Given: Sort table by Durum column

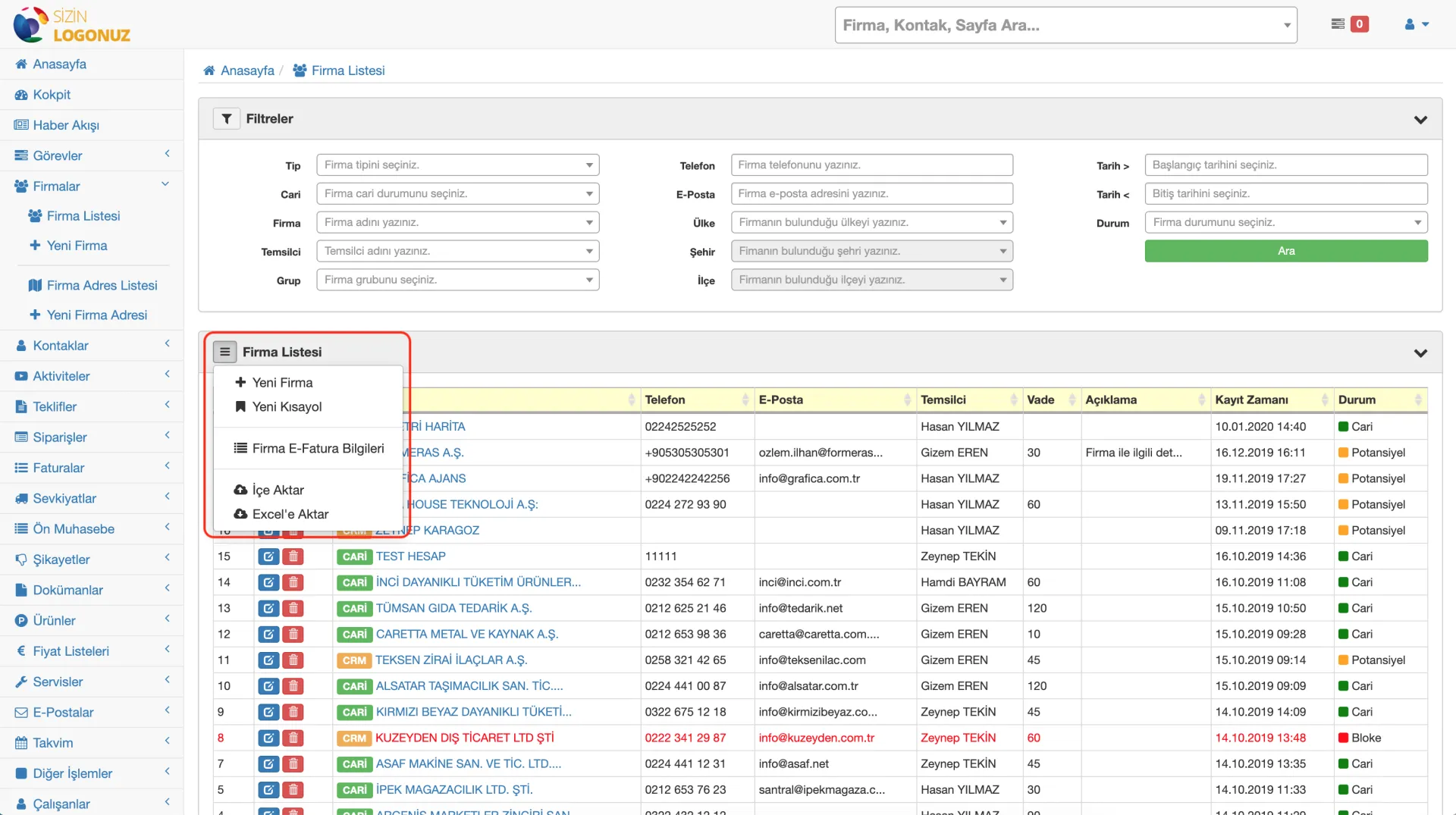Looking at the screenshot, I should 1380,400.
